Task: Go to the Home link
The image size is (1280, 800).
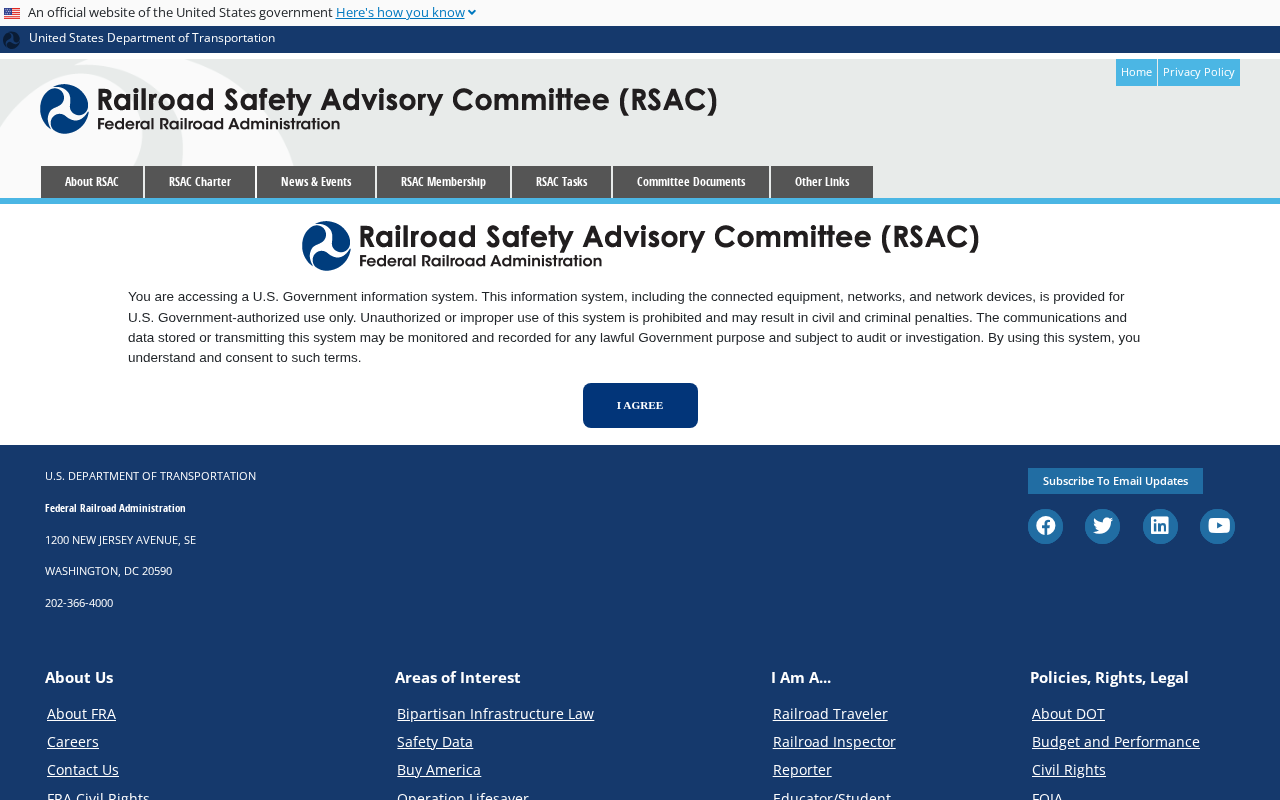Action: click(x=1136, y=72)
